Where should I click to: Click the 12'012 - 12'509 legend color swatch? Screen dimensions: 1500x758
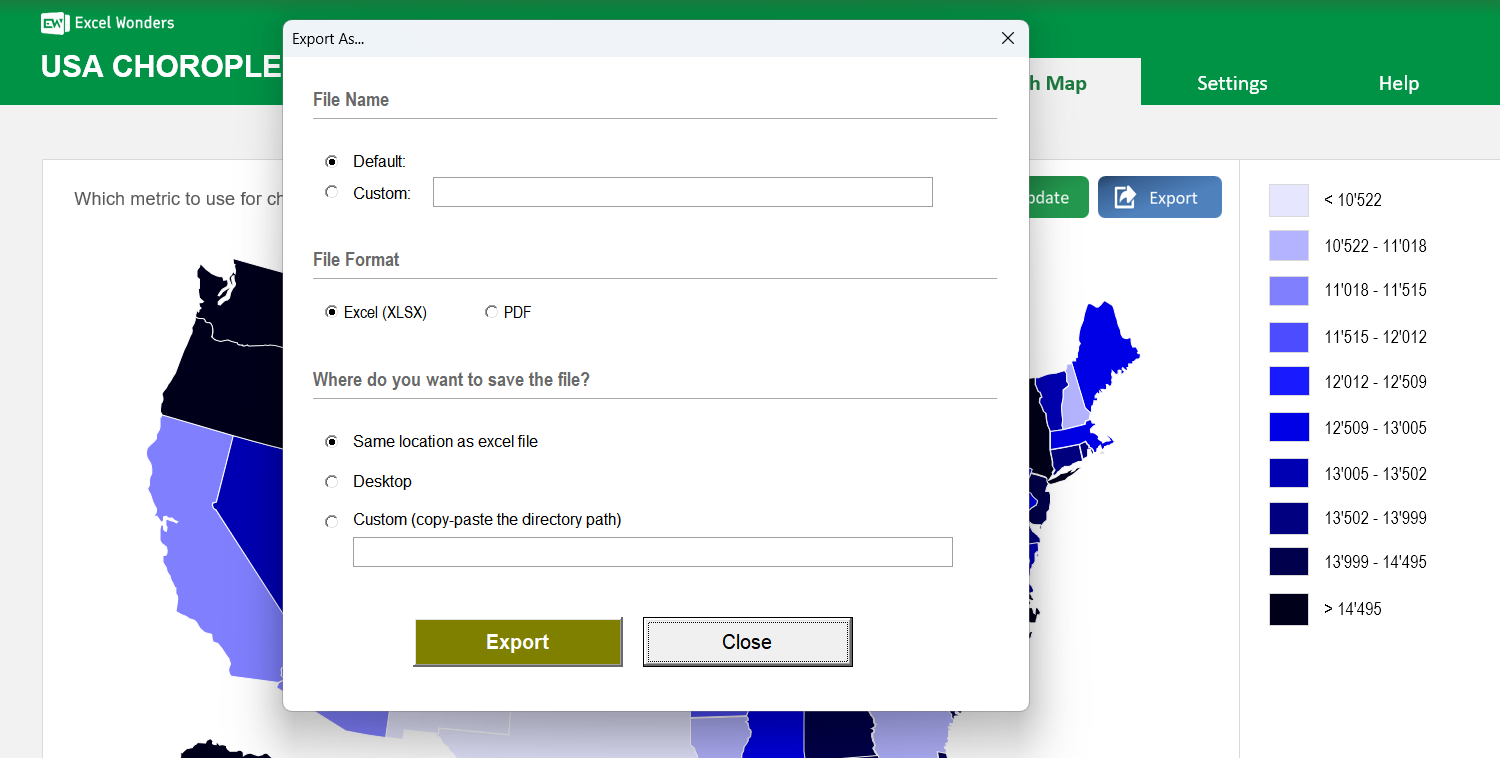point(1288,382)
